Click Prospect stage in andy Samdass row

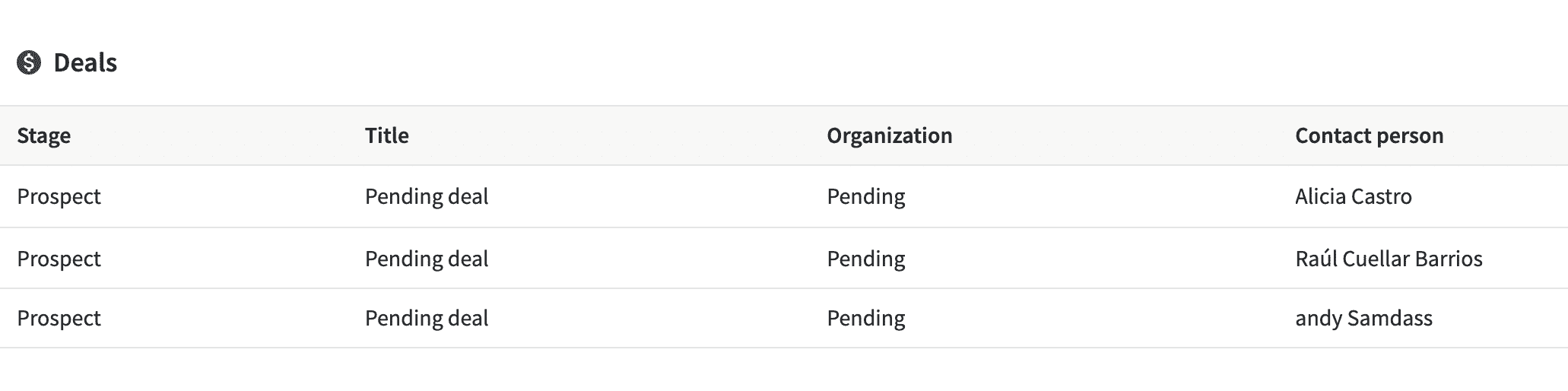[x=59, y=318]
